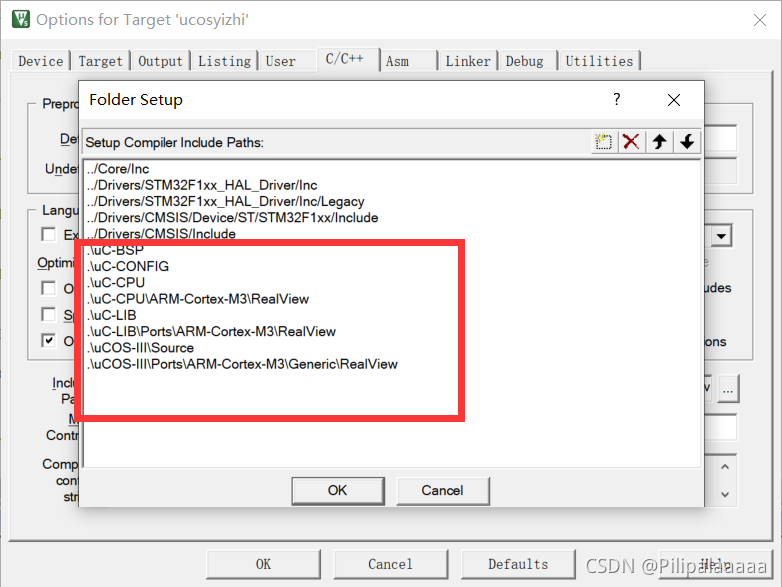Select the .\uC-BSP path
Screen dimensions: 782x587
click(116, 250)
